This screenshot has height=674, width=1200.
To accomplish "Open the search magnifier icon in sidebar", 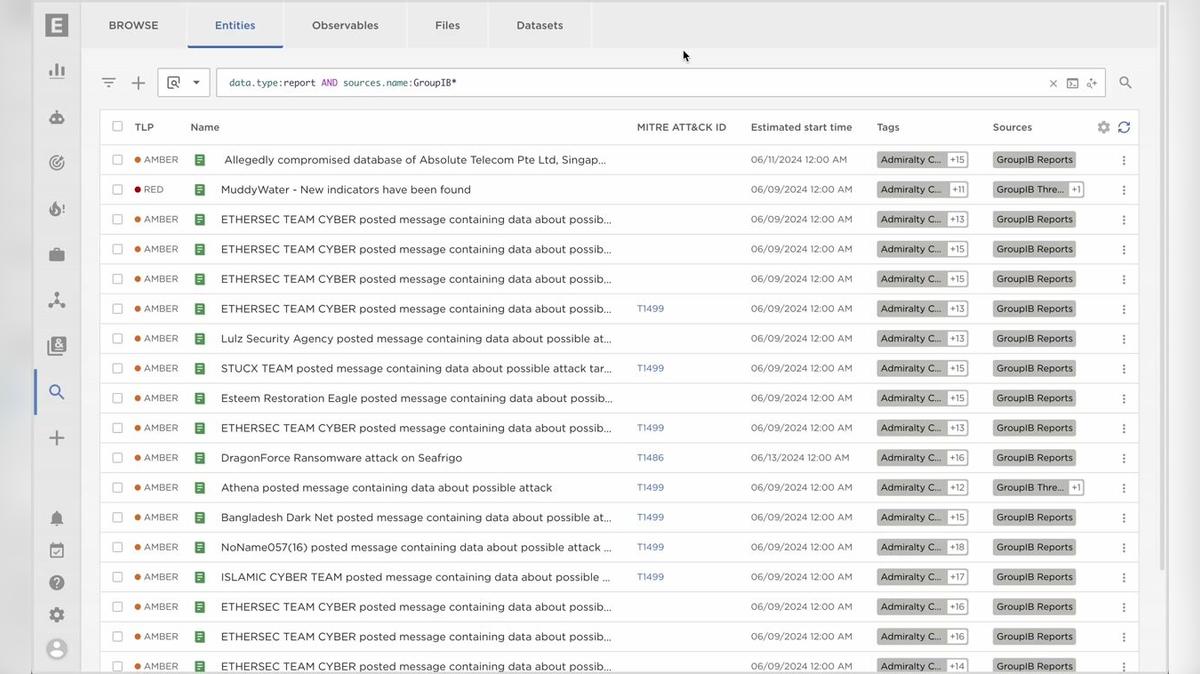I will click(x=57, y=392).
